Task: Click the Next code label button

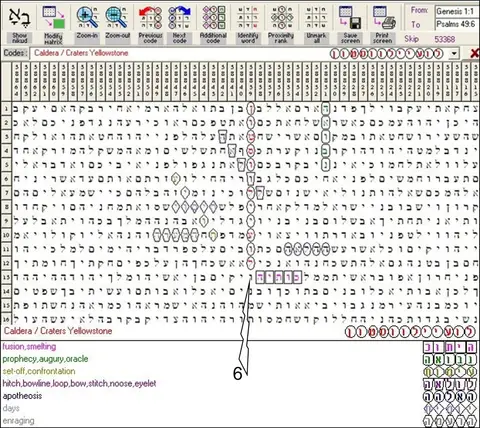Action: coord(179,38)
